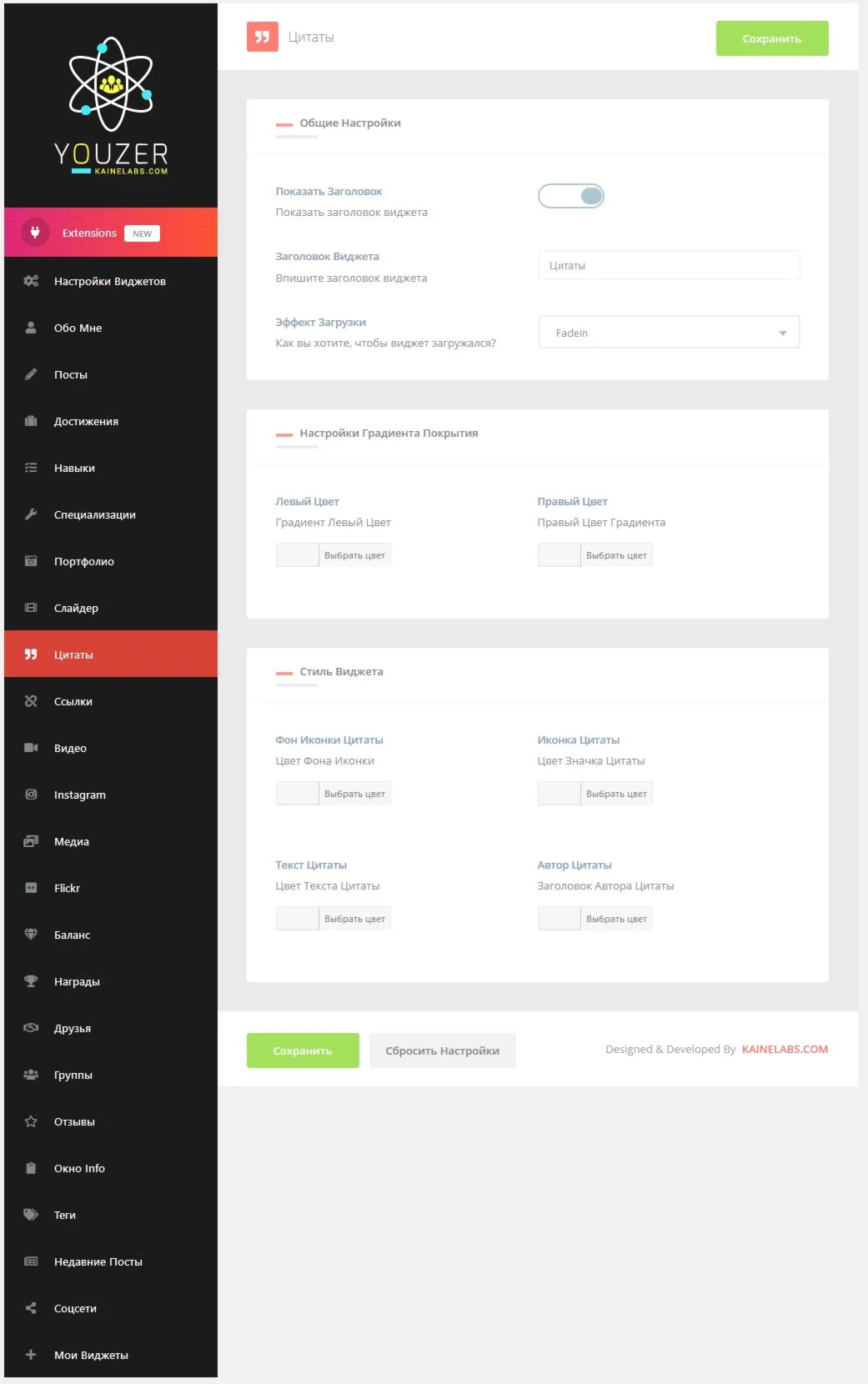The height and width of the screenshot is (1384, 868).
Task: Open the Instagram menu label
Action: (x=80, y=795)
